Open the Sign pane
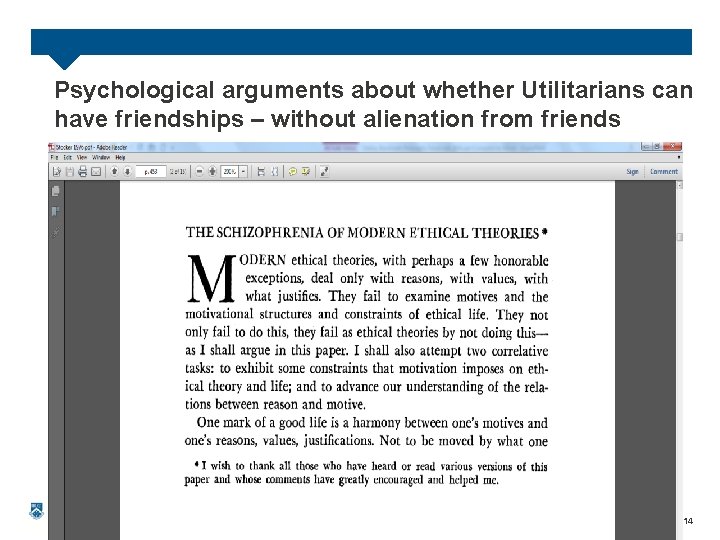 pos(632,172)
